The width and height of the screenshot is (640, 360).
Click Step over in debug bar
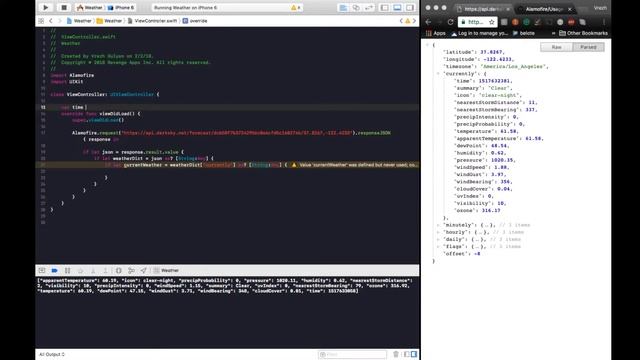(x=80, y=270)
